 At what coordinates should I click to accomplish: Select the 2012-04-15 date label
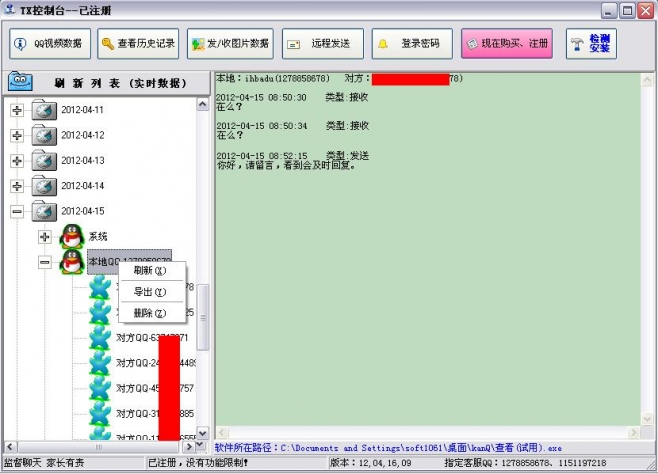click(x=83, y=211)
